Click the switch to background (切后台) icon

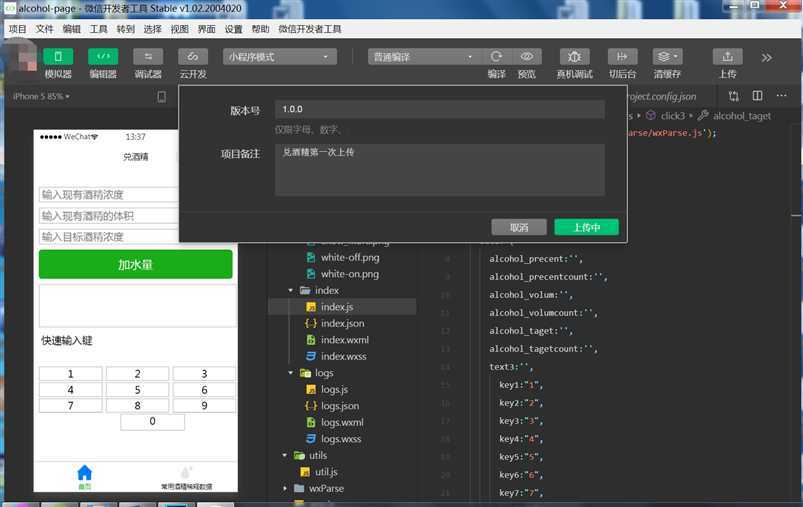[622, 56]
